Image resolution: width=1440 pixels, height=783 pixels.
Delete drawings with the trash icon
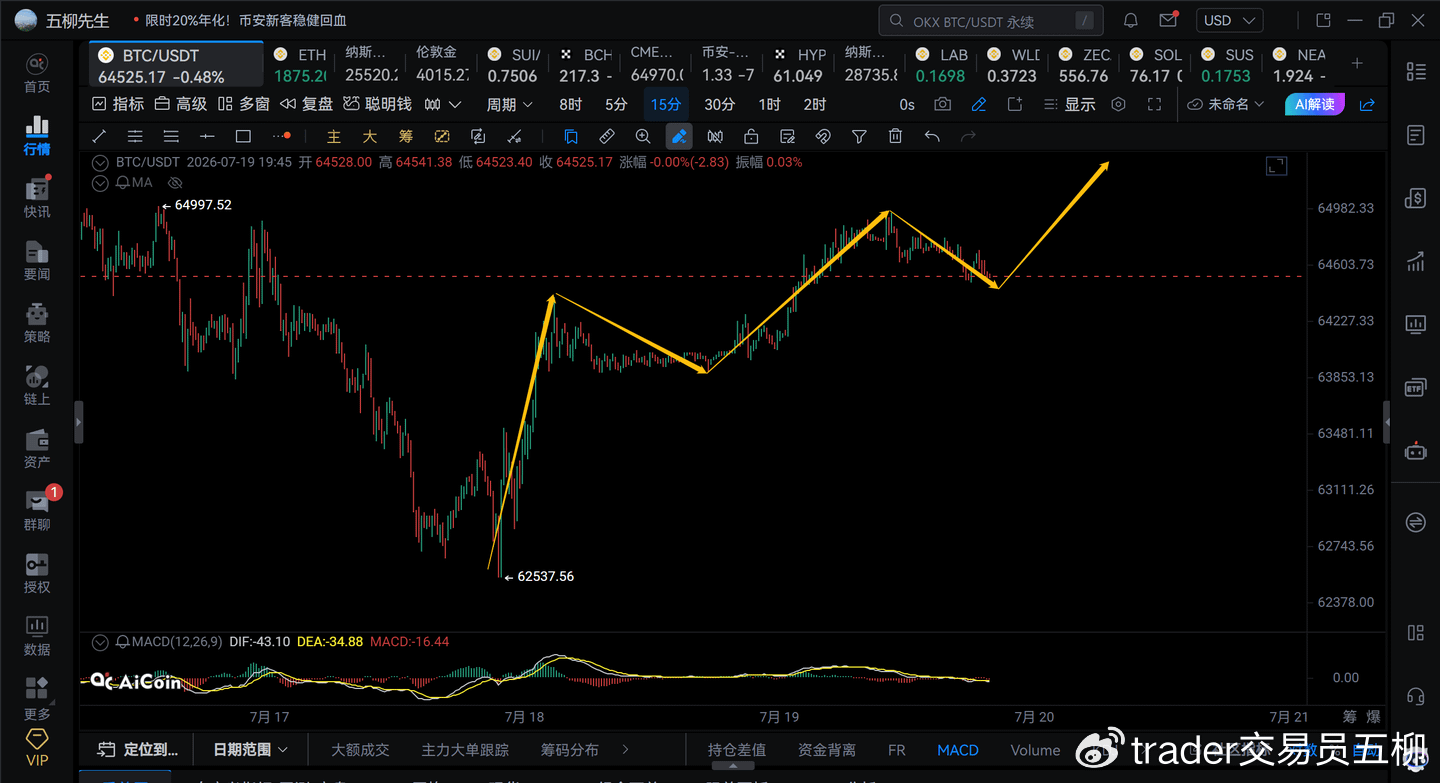pyautogui.click(x=895, y=136)
